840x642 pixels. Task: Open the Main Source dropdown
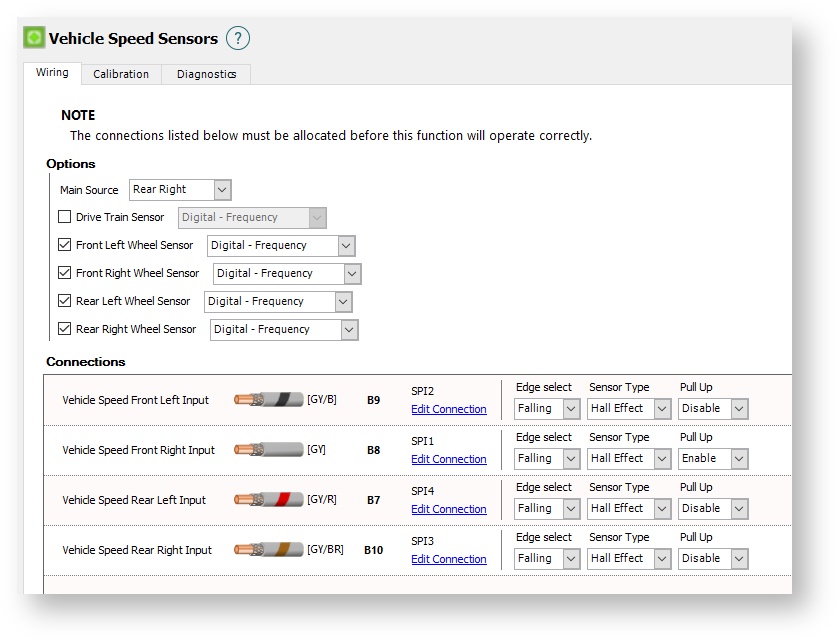point(180,190)
